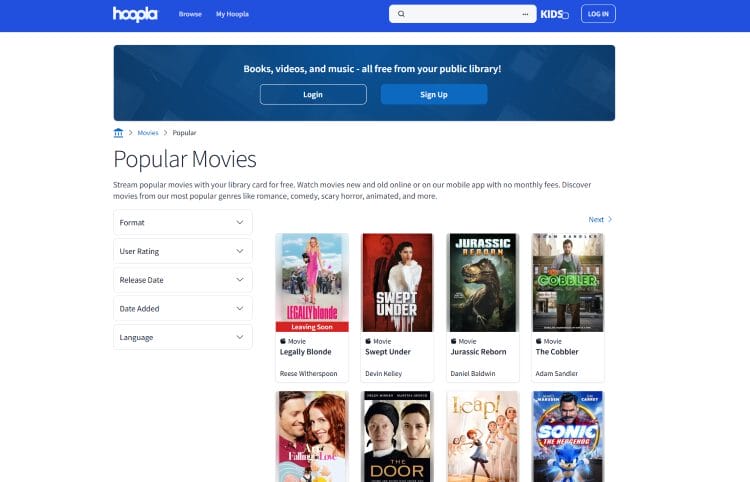Focus the search input field
The image size is (750, 482).
462,14
